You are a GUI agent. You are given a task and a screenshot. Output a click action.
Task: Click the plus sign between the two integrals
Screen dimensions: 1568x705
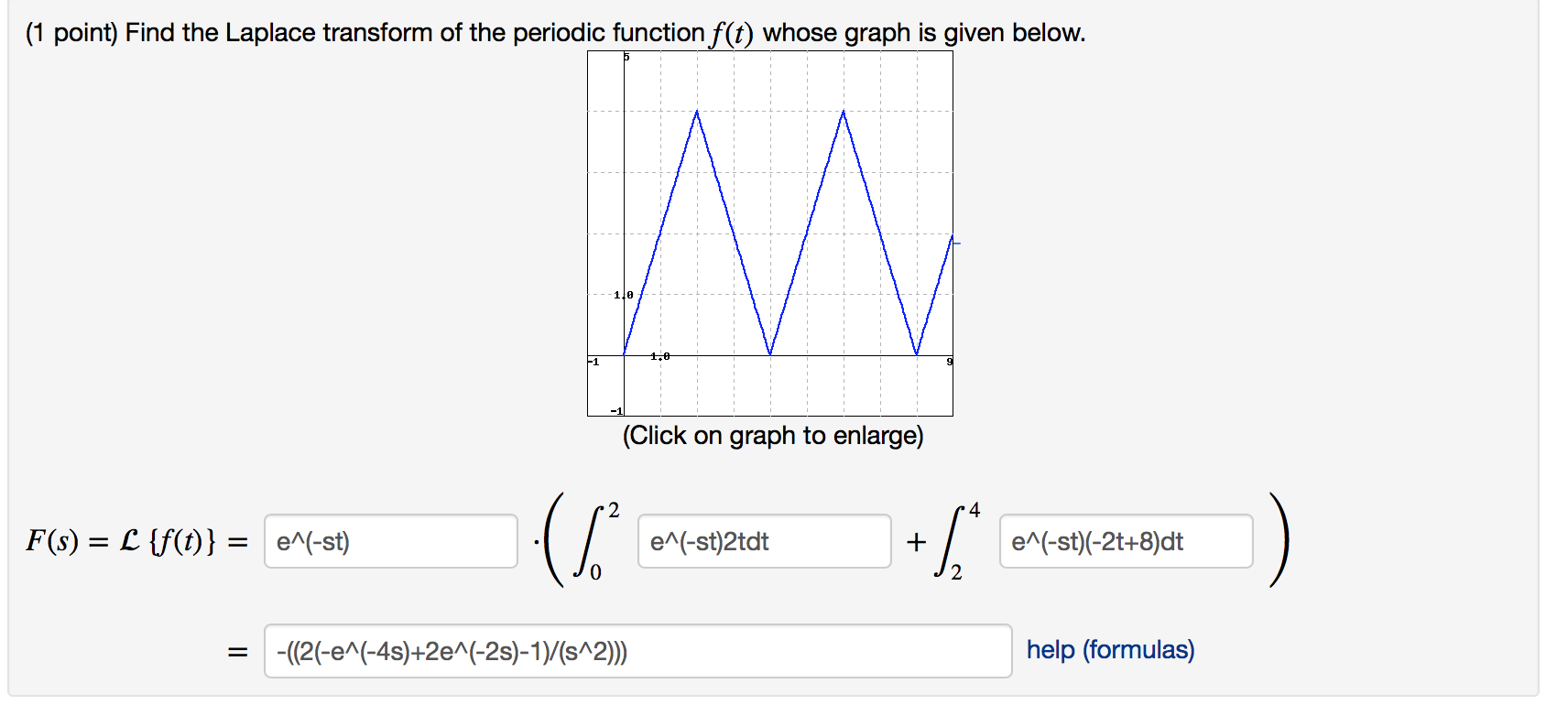[915, 542]
